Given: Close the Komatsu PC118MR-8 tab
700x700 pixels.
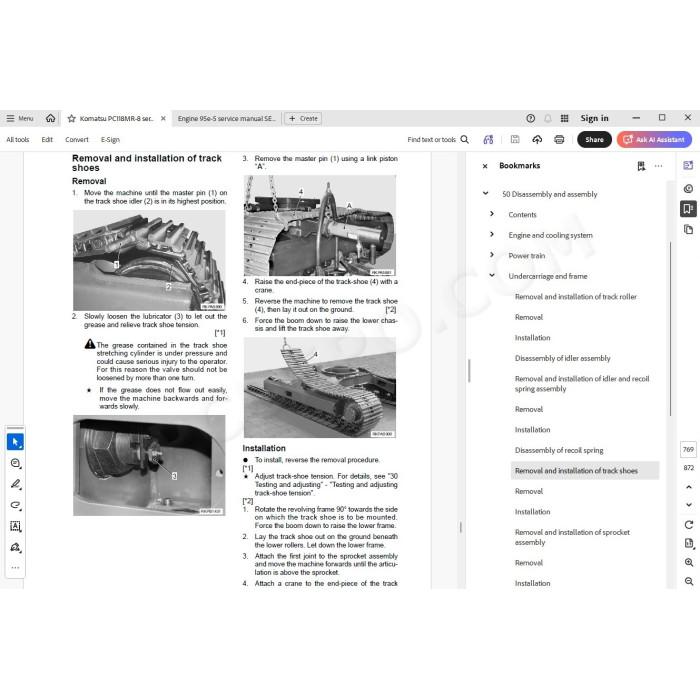Looking at the screenshot, I should (x=163, y=118).
